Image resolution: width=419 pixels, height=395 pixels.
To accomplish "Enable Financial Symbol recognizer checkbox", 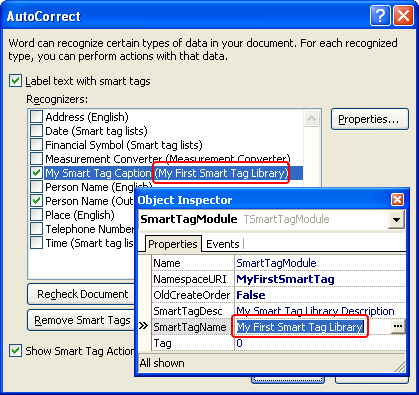I will (x=36, y=145).
